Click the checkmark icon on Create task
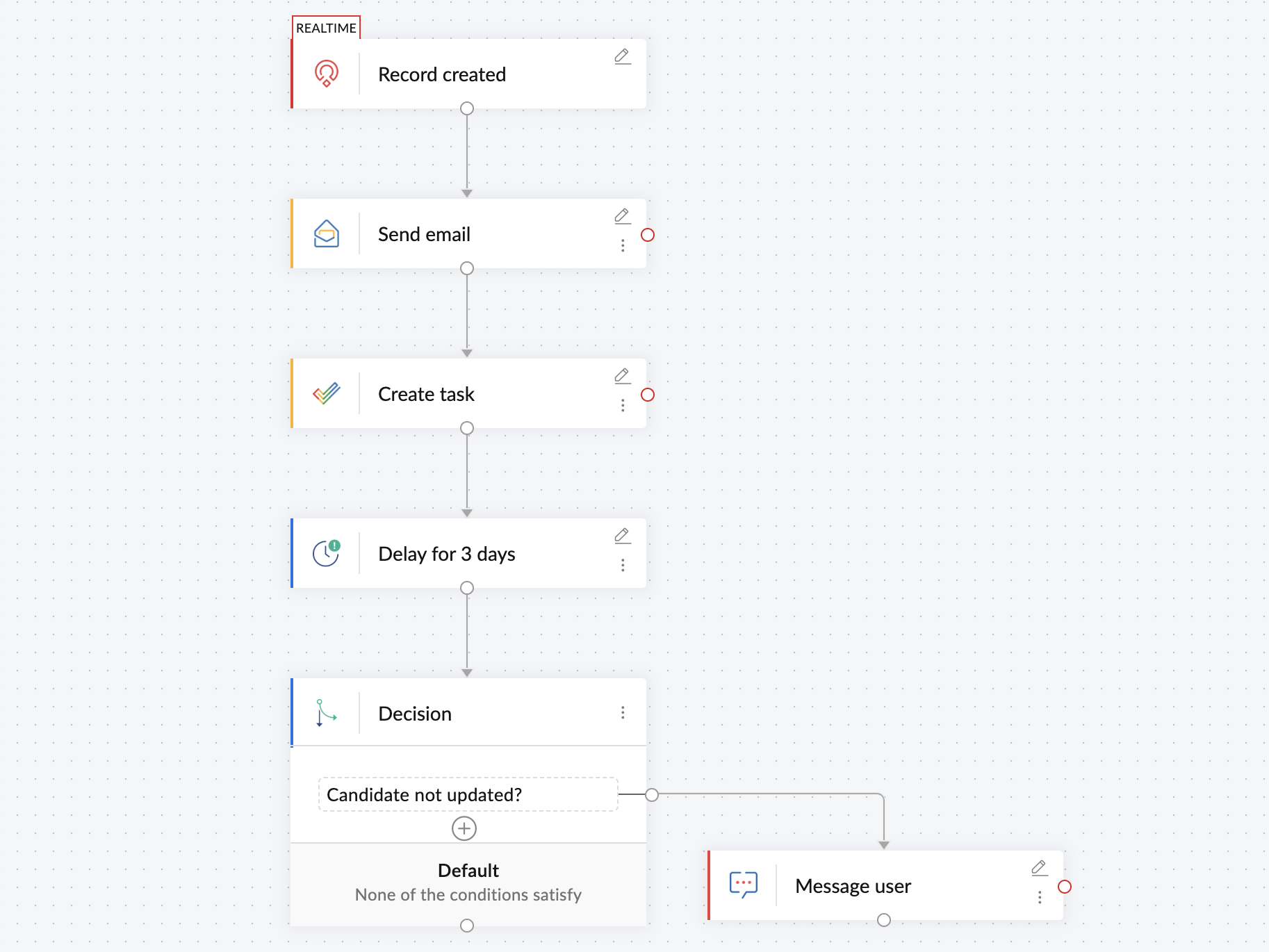This screenshot has height=952, width=1269. point(326,394)
